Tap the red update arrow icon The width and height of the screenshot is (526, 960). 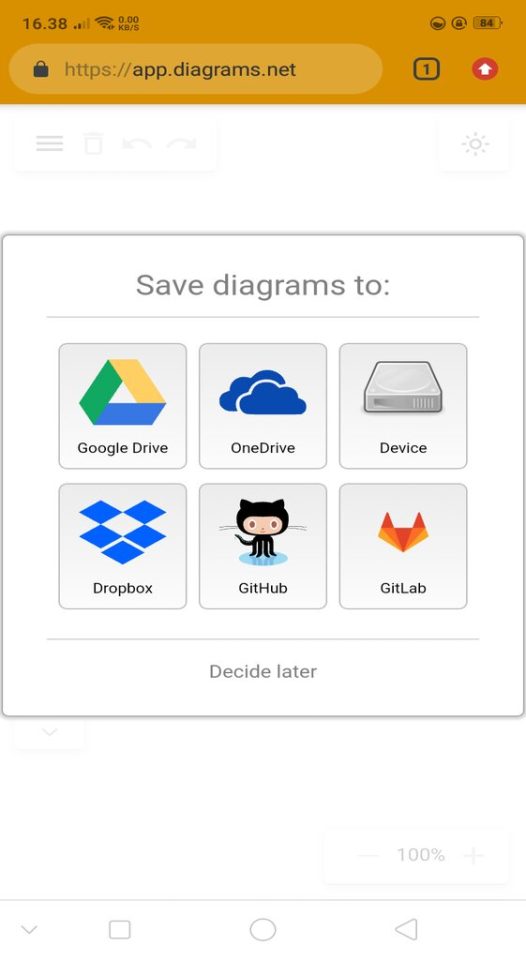coord(485,69)
